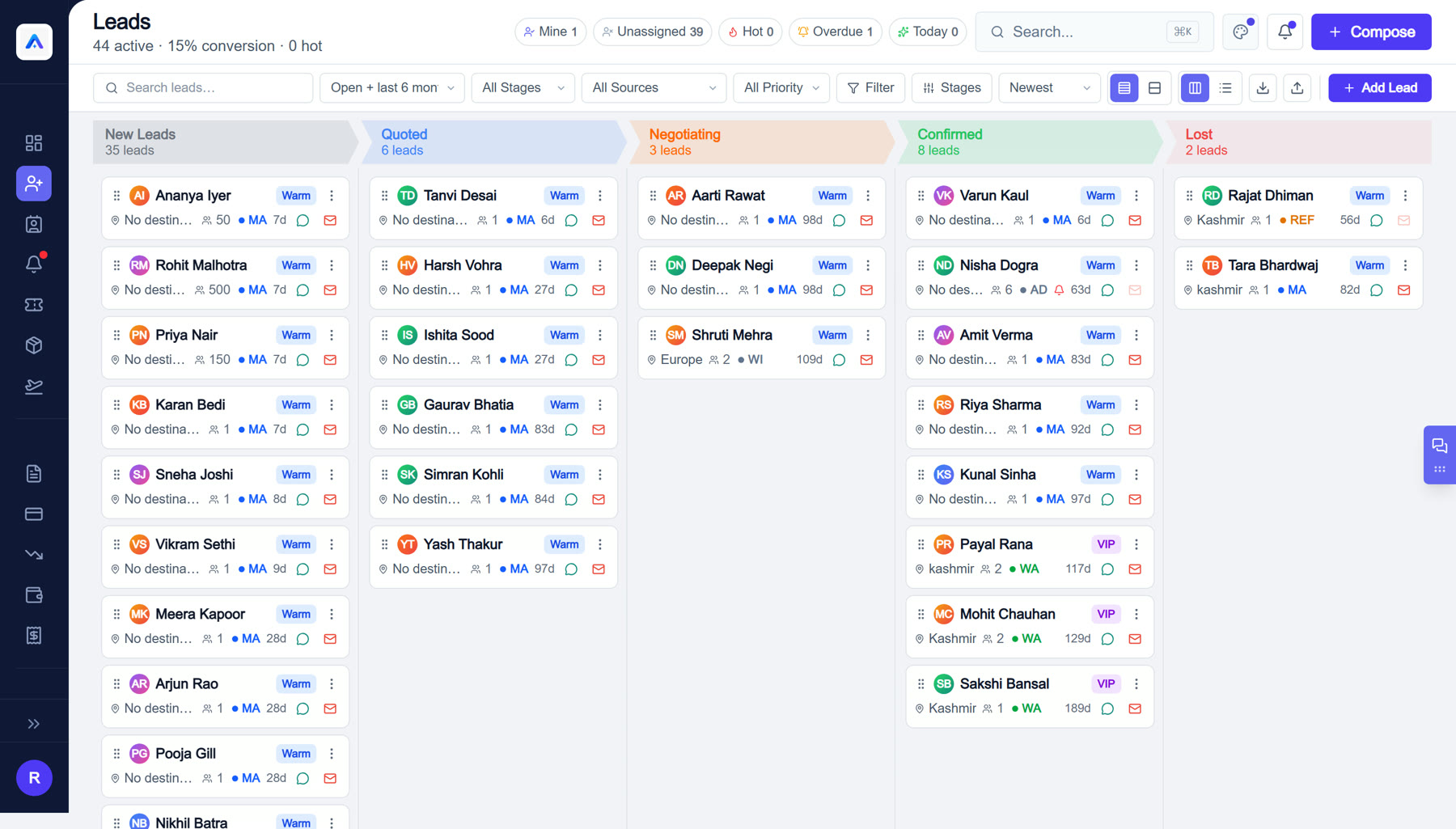1456x829 pixels.
Task: Open the top header notification bell
Action: (1285, 32)
